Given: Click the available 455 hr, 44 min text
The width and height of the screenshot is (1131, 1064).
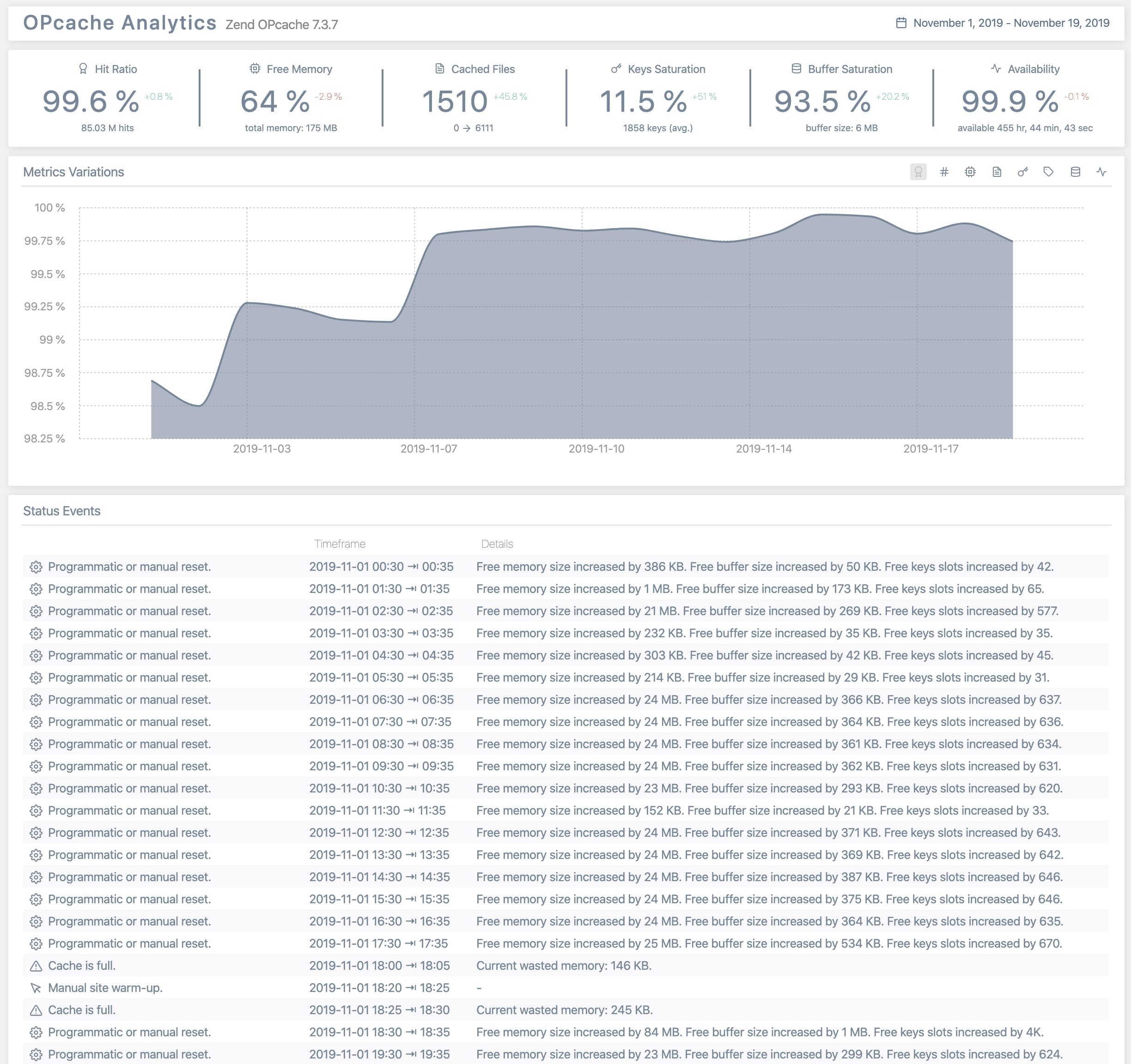Looking at the screenshot, I should point(1025,128).
